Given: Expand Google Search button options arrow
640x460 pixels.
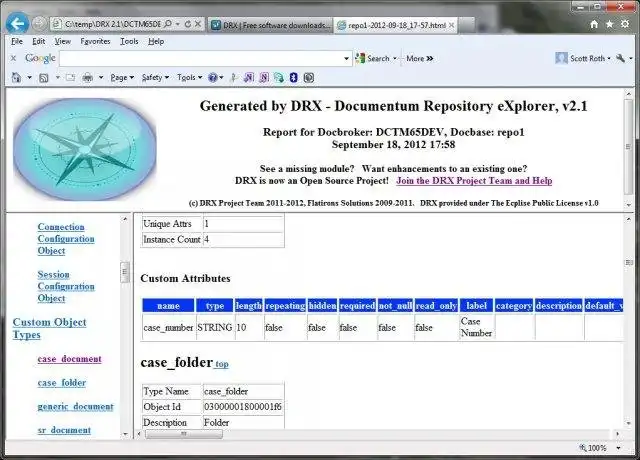Looking at the screenshot, I should [x=395, y=59].
